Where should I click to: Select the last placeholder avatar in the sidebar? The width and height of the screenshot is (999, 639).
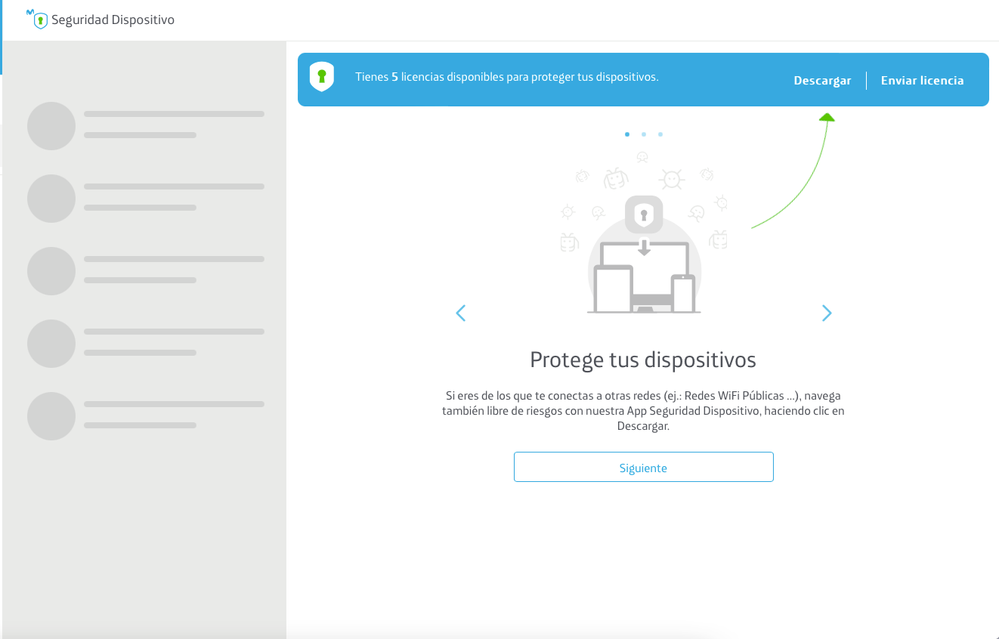[x=51, y=416]
